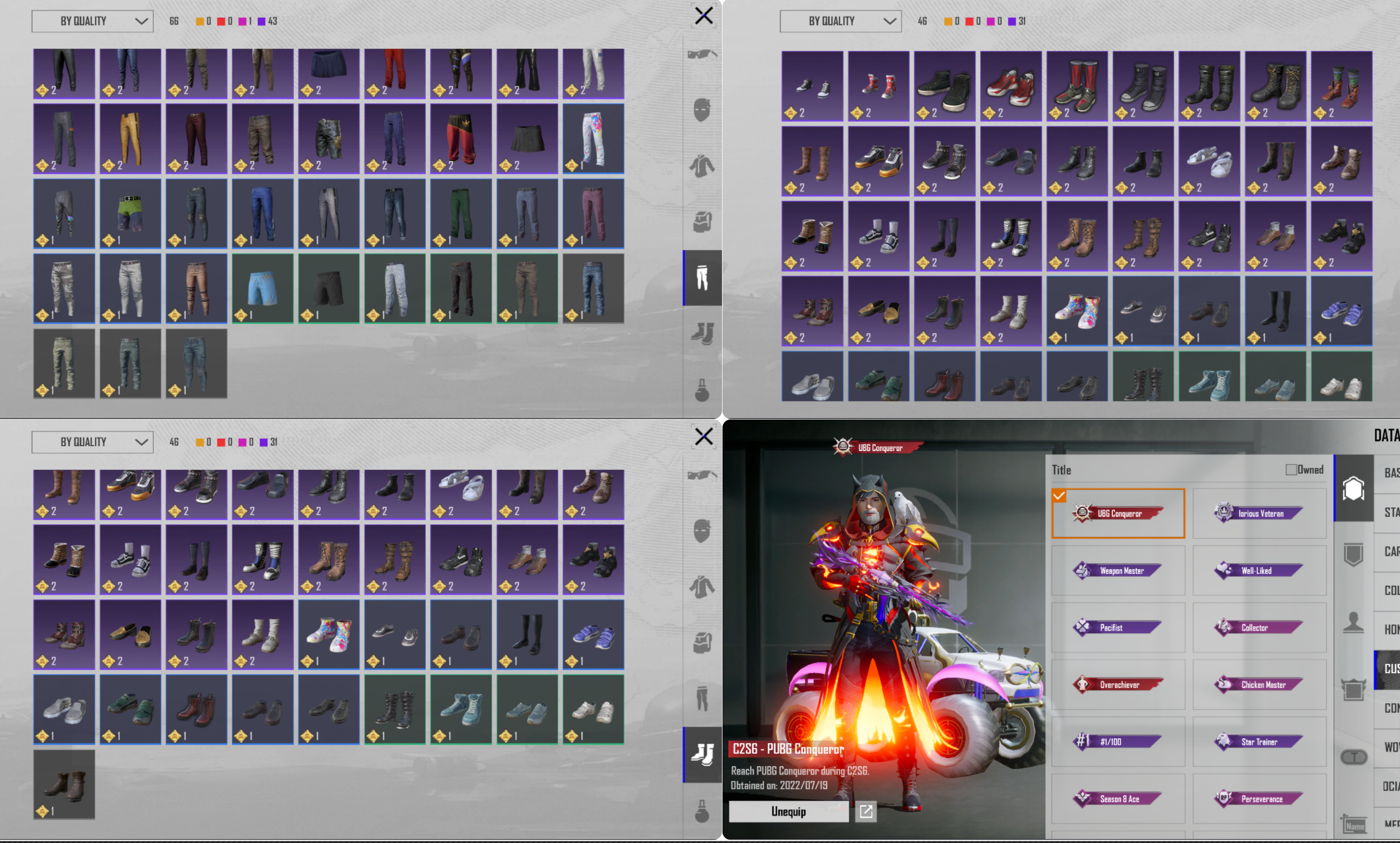
Task: Switch to pants from the lower-left shoes sidebar
Action: pos(703,698)
